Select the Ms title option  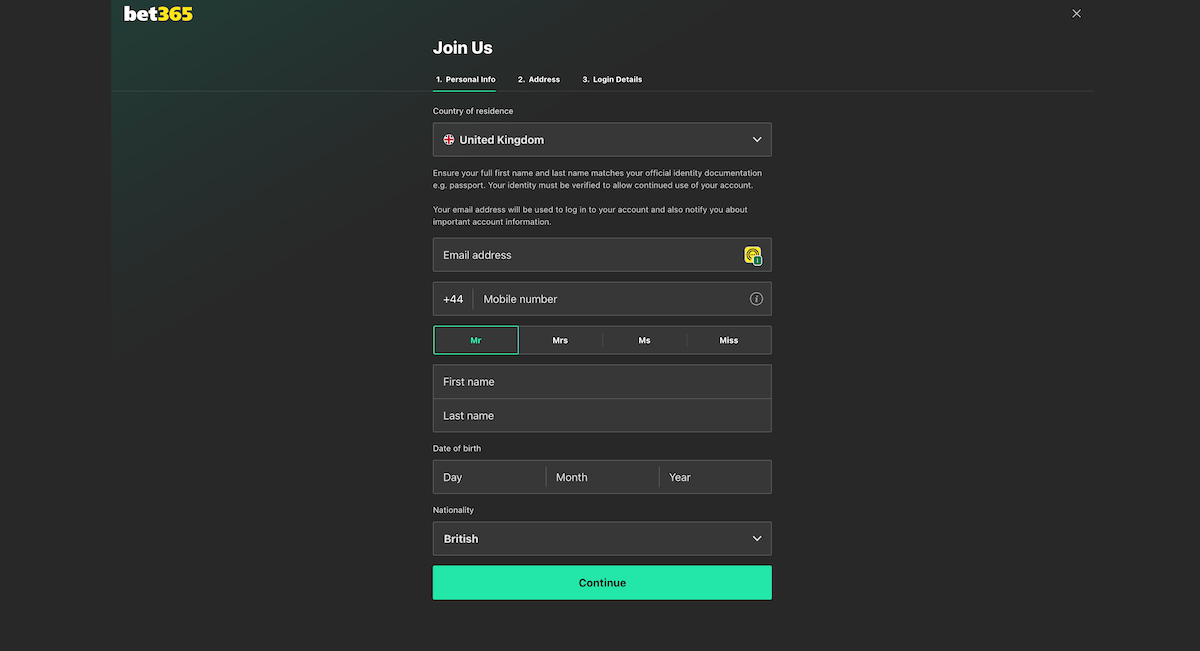(x=645, y=340)
